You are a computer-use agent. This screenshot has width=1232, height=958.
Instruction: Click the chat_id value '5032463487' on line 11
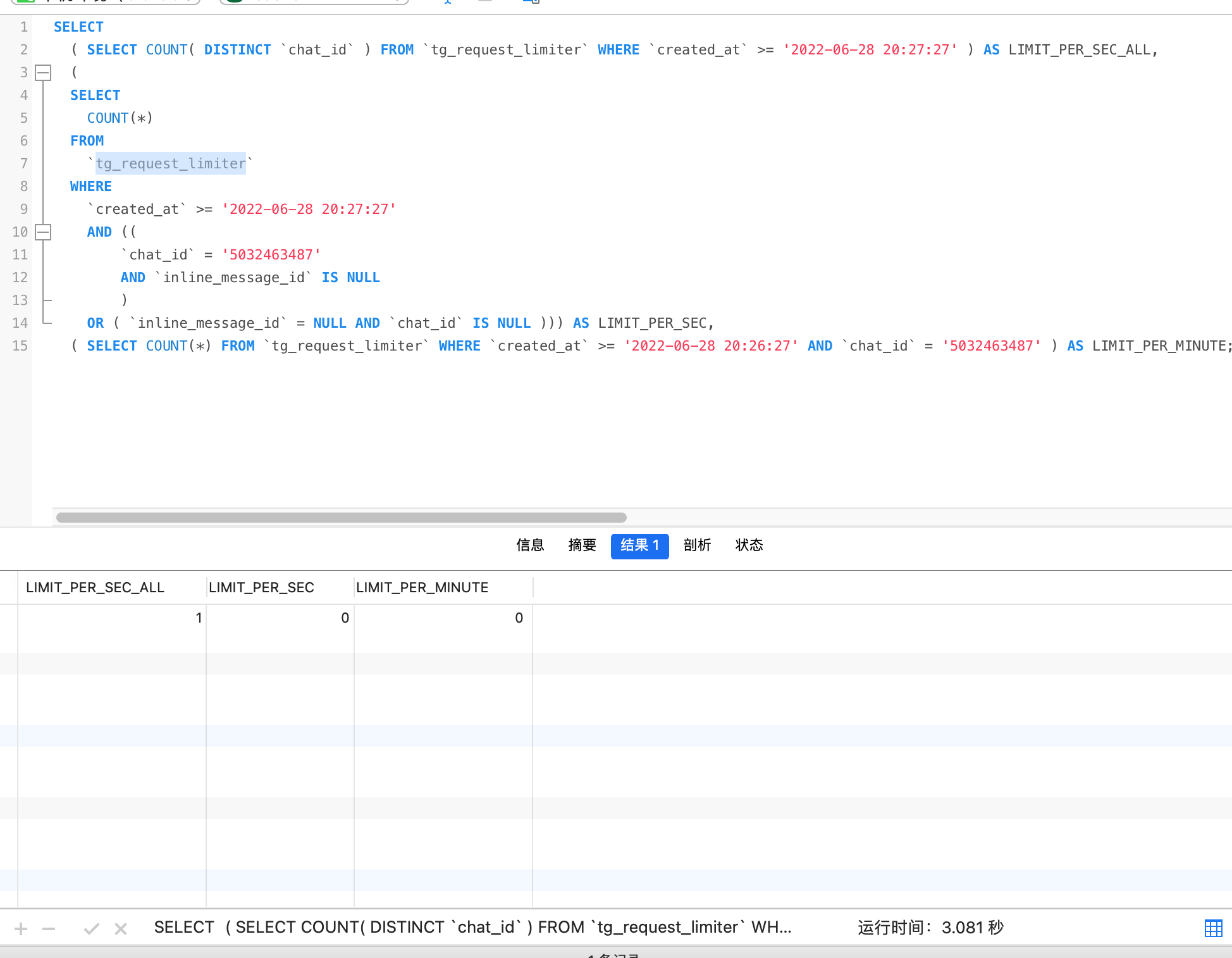click(x=271, y=255)
